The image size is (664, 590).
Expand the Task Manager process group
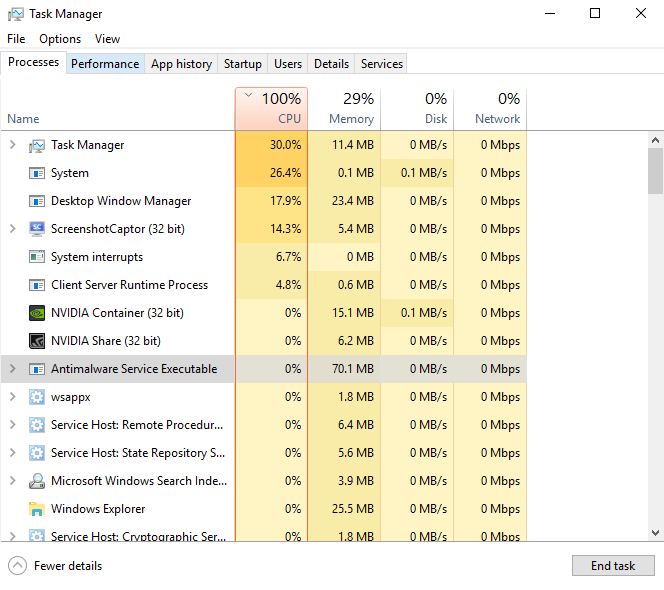click(x=13, y=145)
